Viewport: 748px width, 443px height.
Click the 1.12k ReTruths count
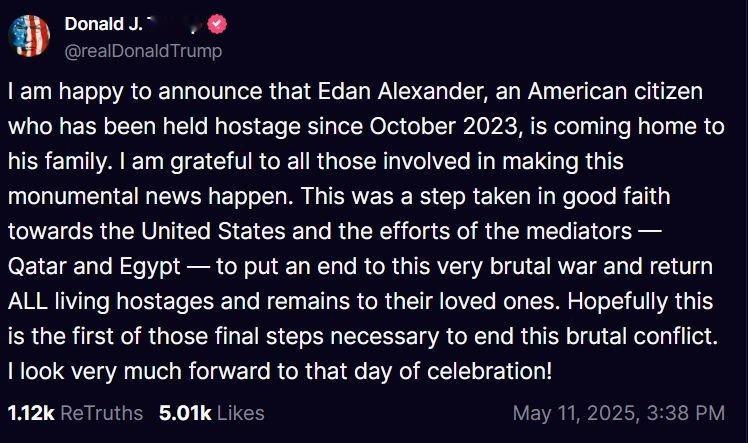click(x=31, y=413)
